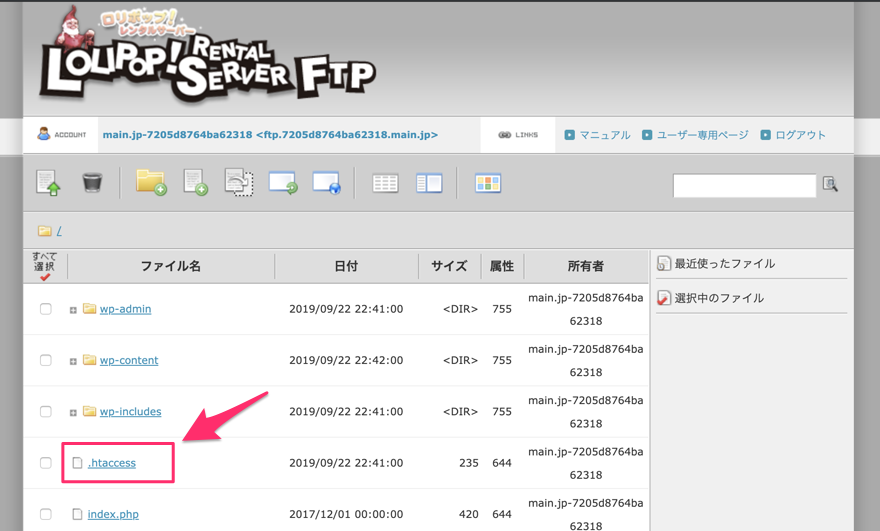Click the search text input field
This screenshot has height=531, width=880.
[744, 185]
